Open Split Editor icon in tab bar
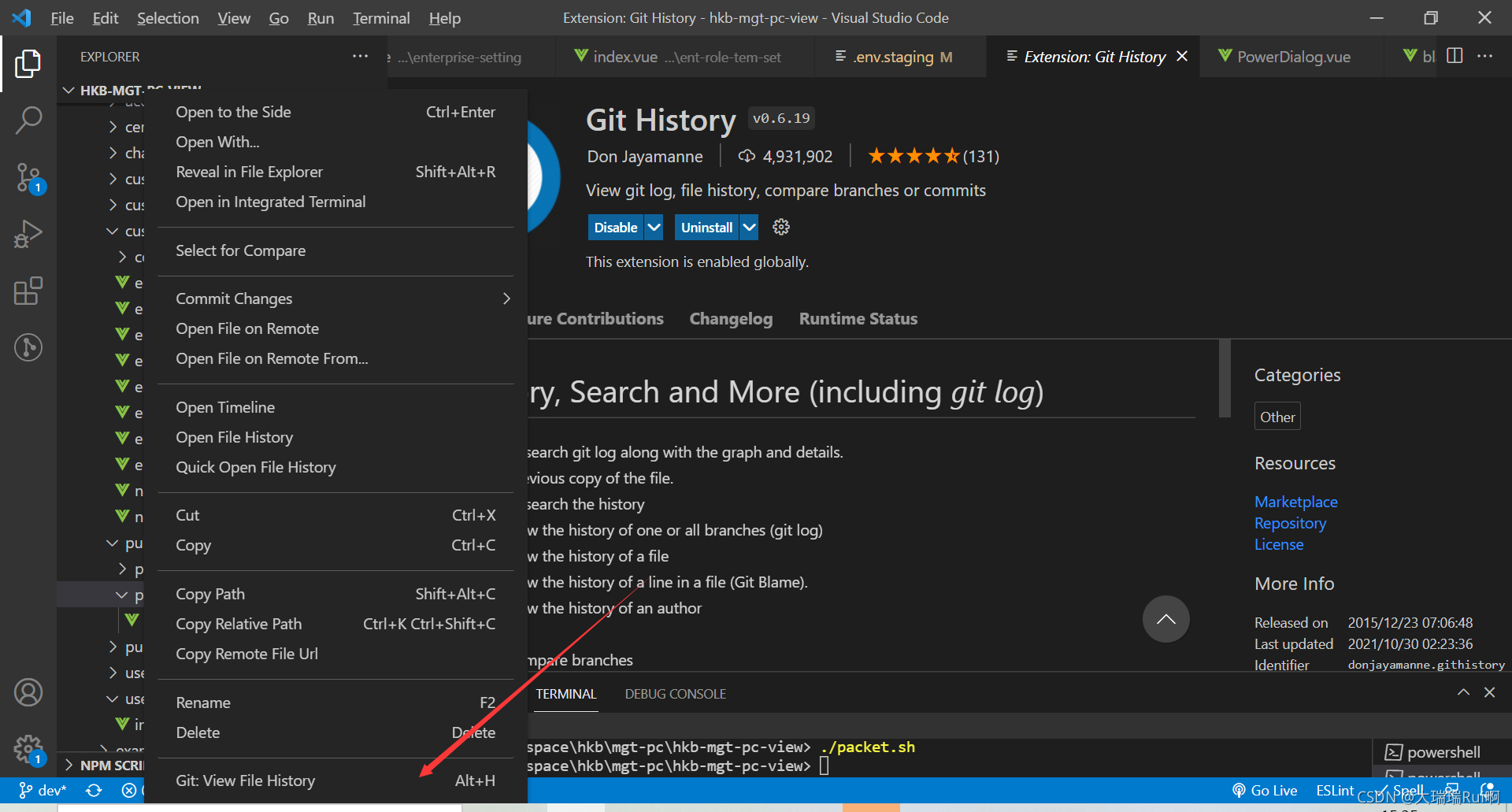The width and height of the screenshot is (1512, 812). (1454, 56)
